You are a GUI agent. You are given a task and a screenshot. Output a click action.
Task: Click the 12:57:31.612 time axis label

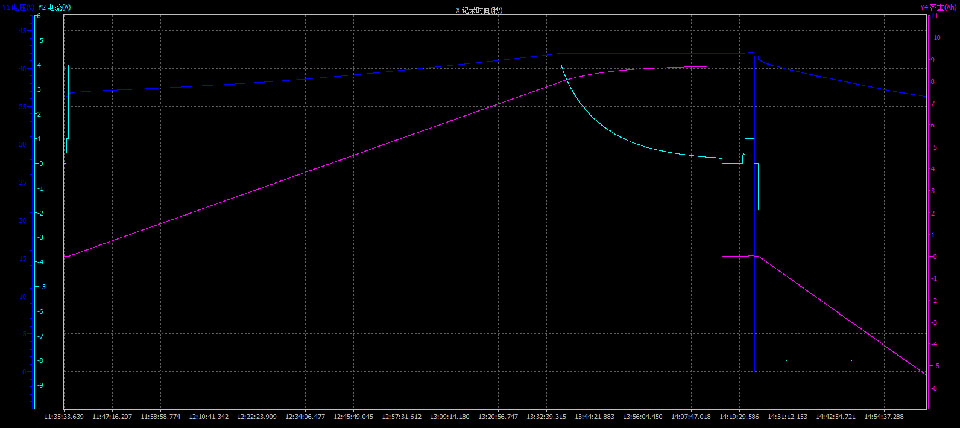[402, 416]
